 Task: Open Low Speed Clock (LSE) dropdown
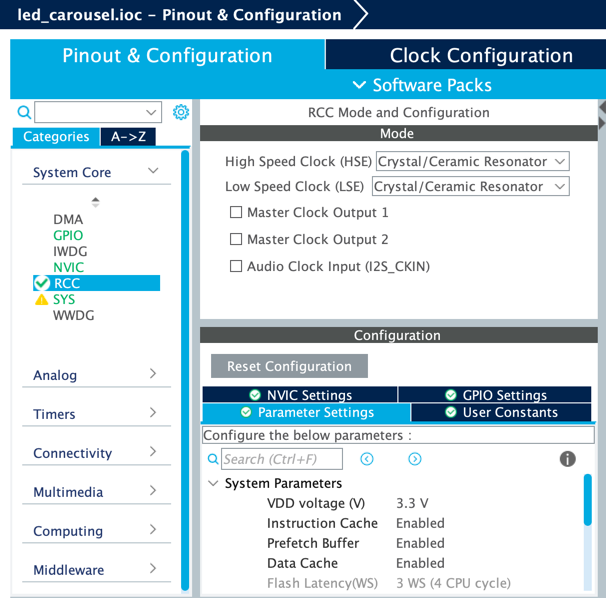point(470,186)
